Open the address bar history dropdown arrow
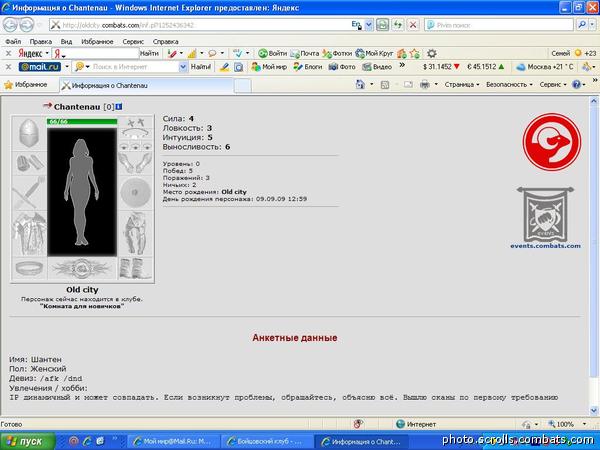 [x=368, y=25]
